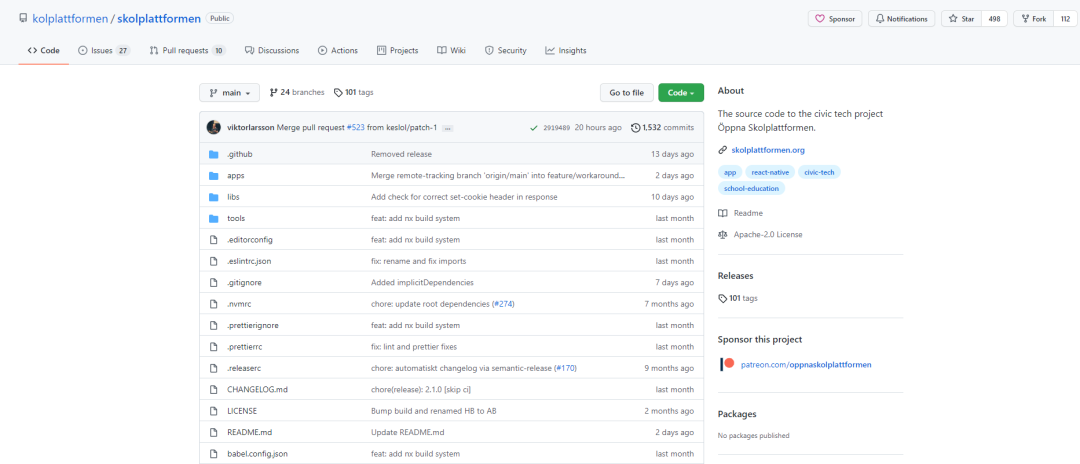
Task: Click the Sponsor button
Action: [835, 19]
